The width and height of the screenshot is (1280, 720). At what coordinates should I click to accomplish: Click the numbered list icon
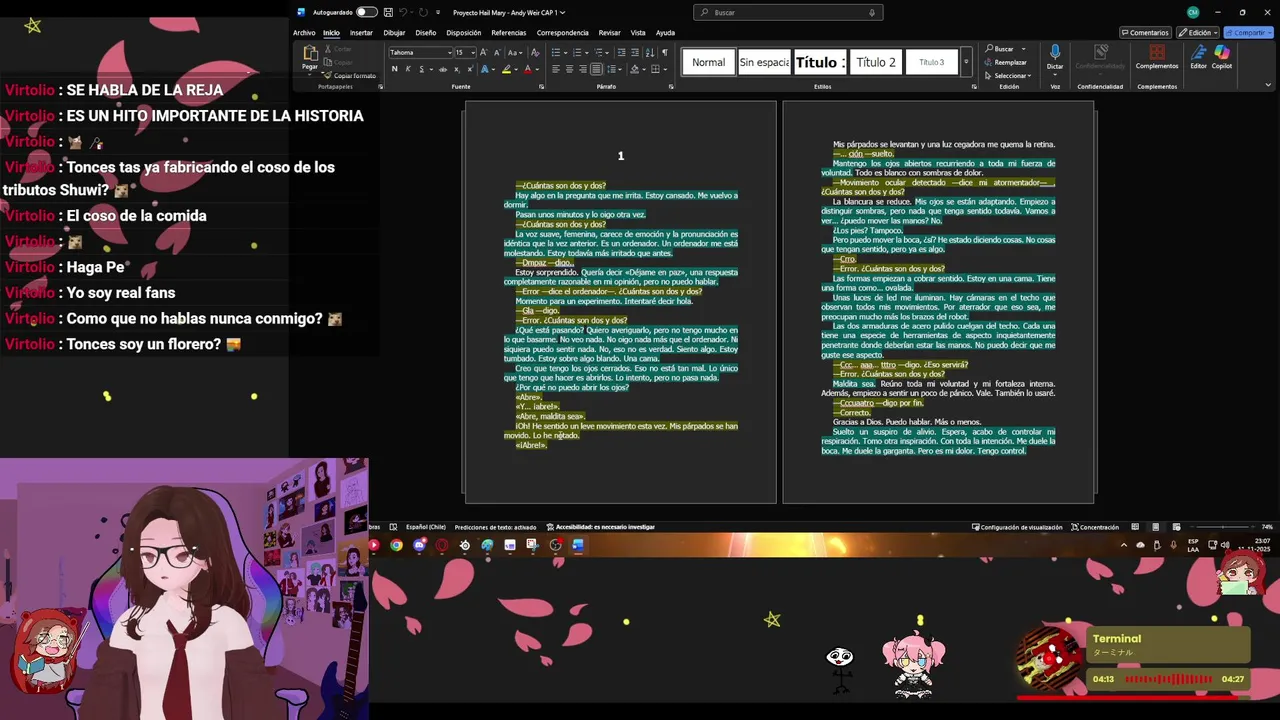tap(577, 52)
